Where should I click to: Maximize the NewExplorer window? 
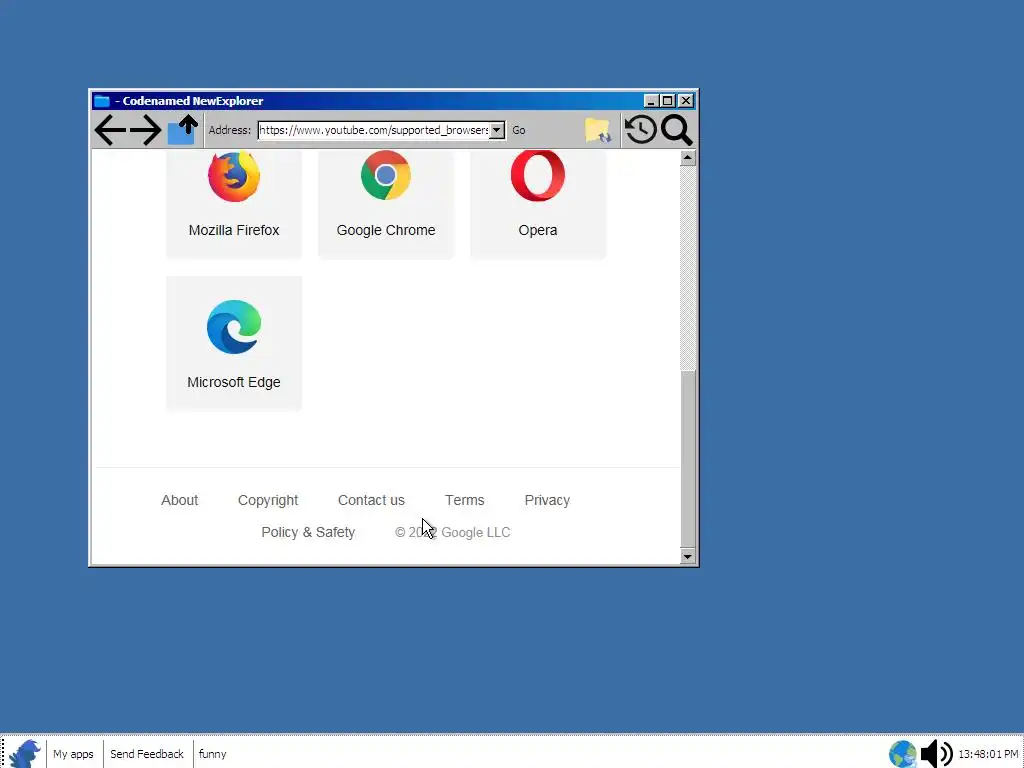click(x=667, y=101)
